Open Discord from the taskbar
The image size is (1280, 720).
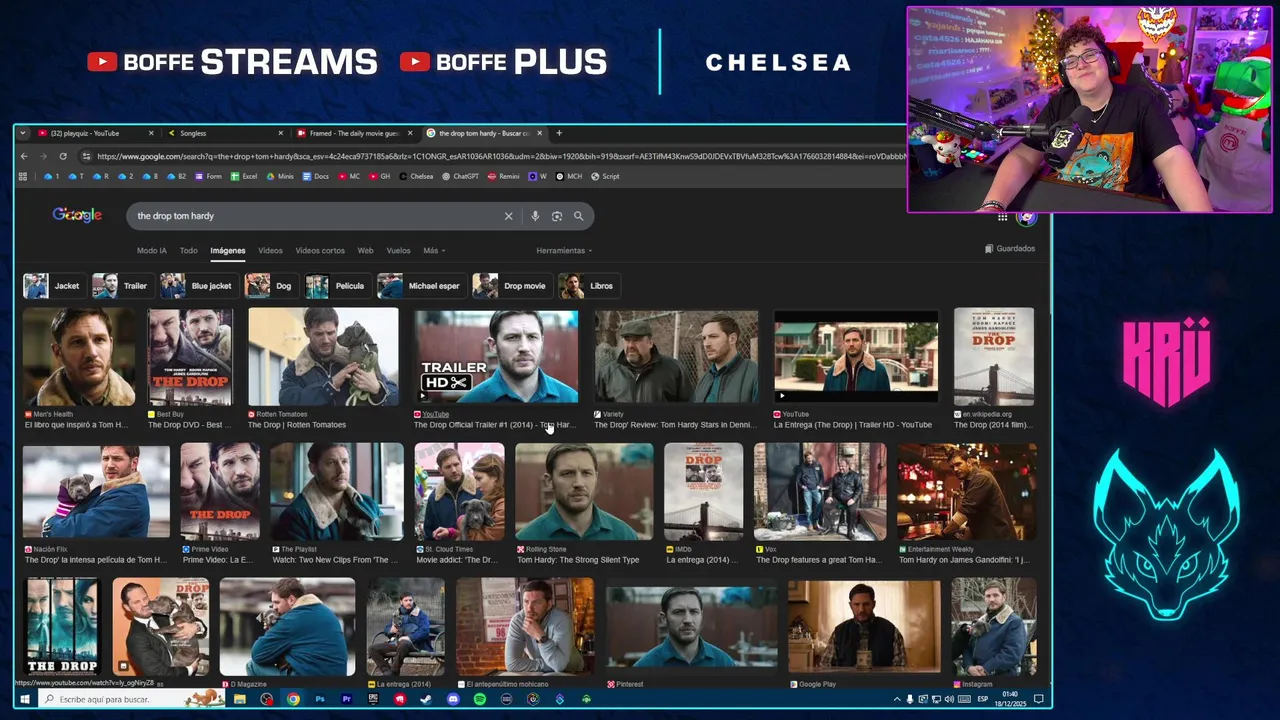click(x=453, y=699)
